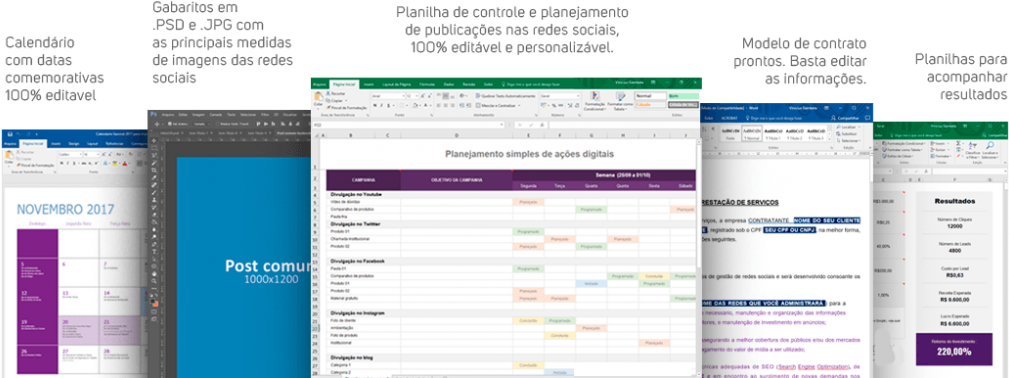Open Filtro menu in Photoshop
Viewport: 1009px width, 378px height.
[x=264, y=115]
